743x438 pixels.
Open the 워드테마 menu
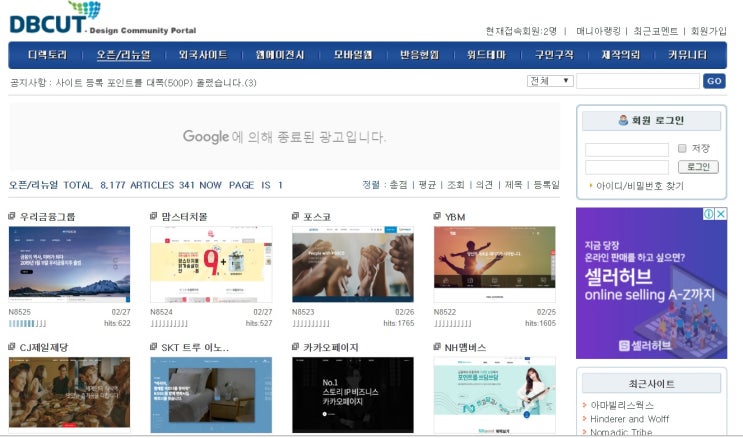point(486,55)
